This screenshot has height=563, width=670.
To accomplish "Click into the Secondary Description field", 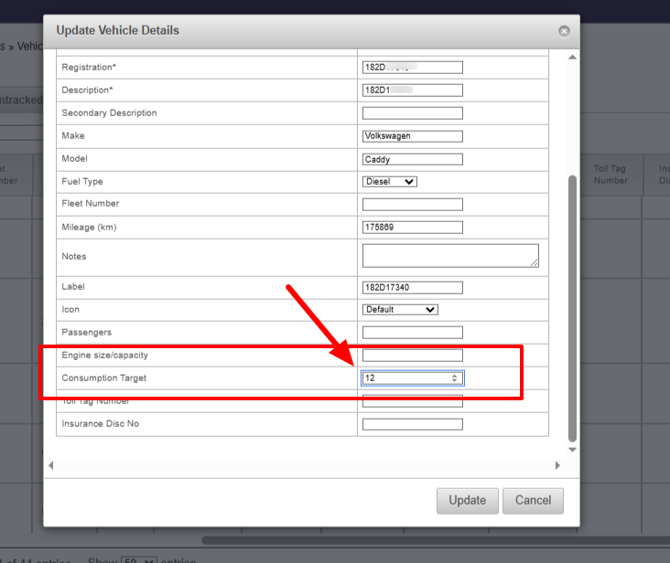I will (412, 113).
